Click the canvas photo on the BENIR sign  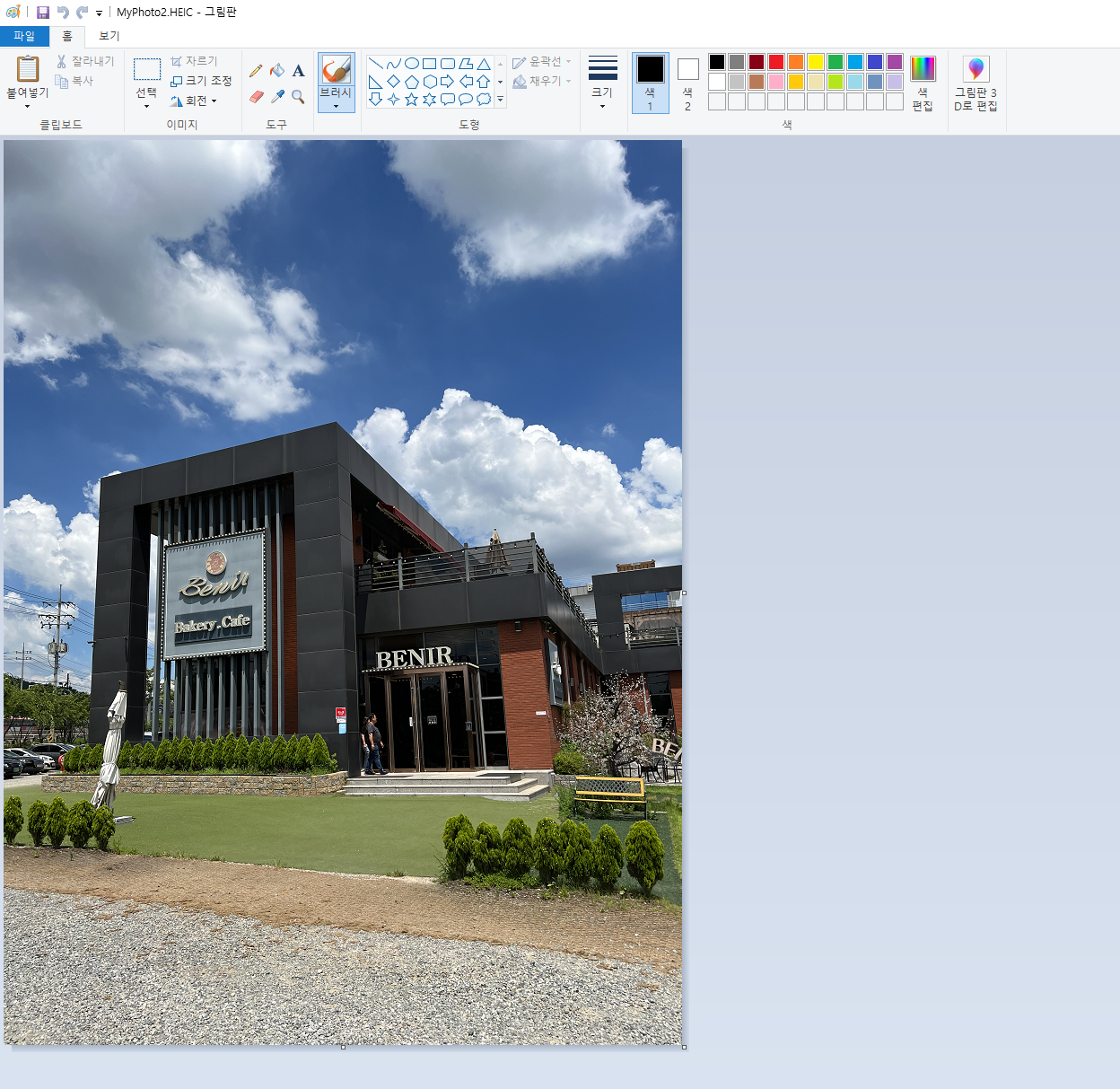(x=414, y=658)
